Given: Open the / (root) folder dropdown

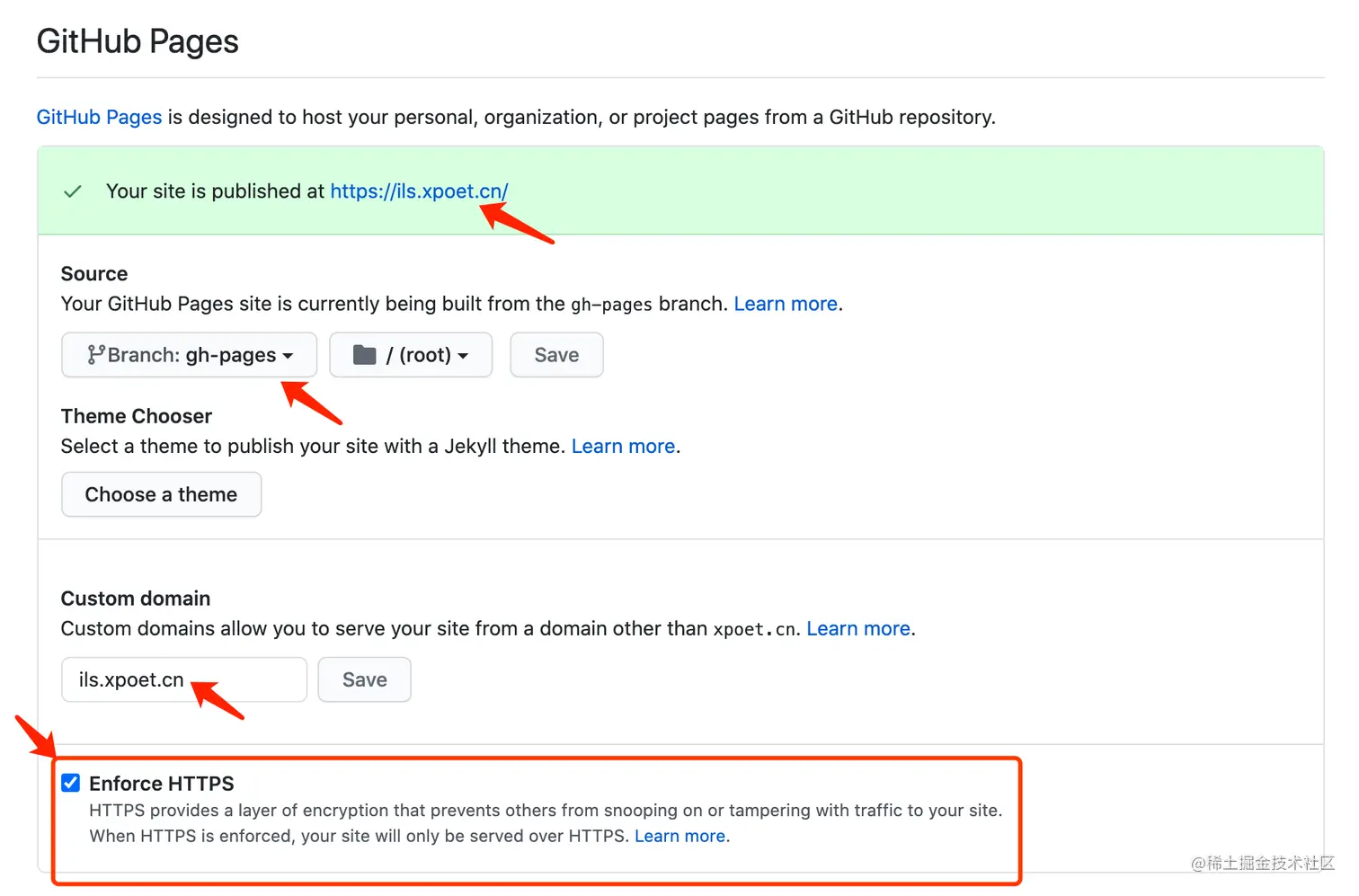Looking at the screenshot, I should 411,355.
